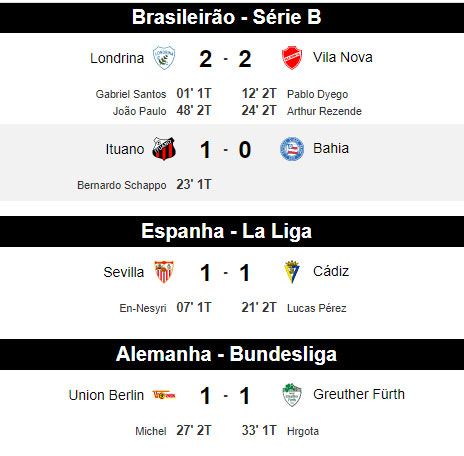Open the Sevilla club crest
The width and height of the screenshot is (464, 456).
click(x=164, y=272)
